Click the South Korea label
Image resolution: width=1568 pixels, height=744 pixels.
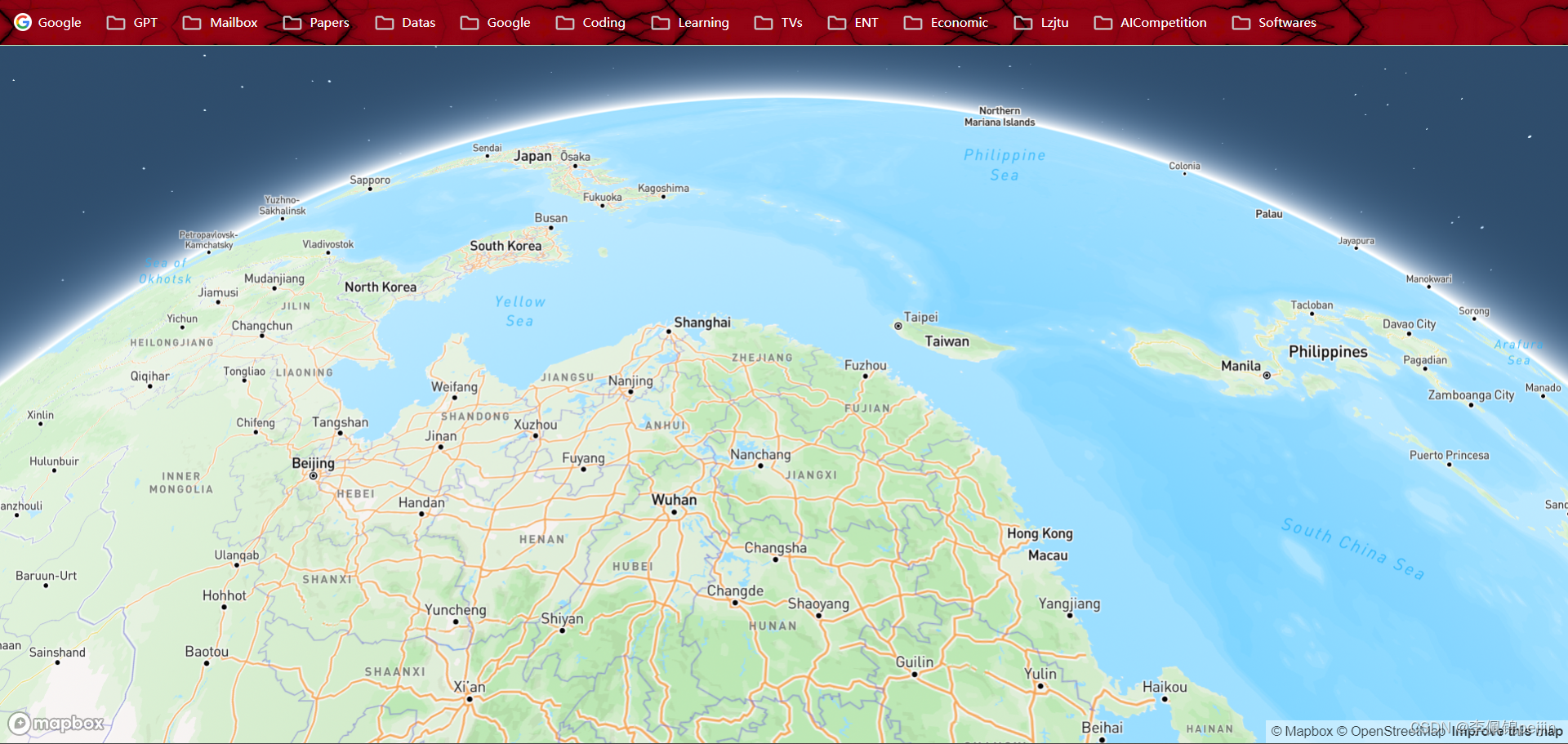coord(506,246)
